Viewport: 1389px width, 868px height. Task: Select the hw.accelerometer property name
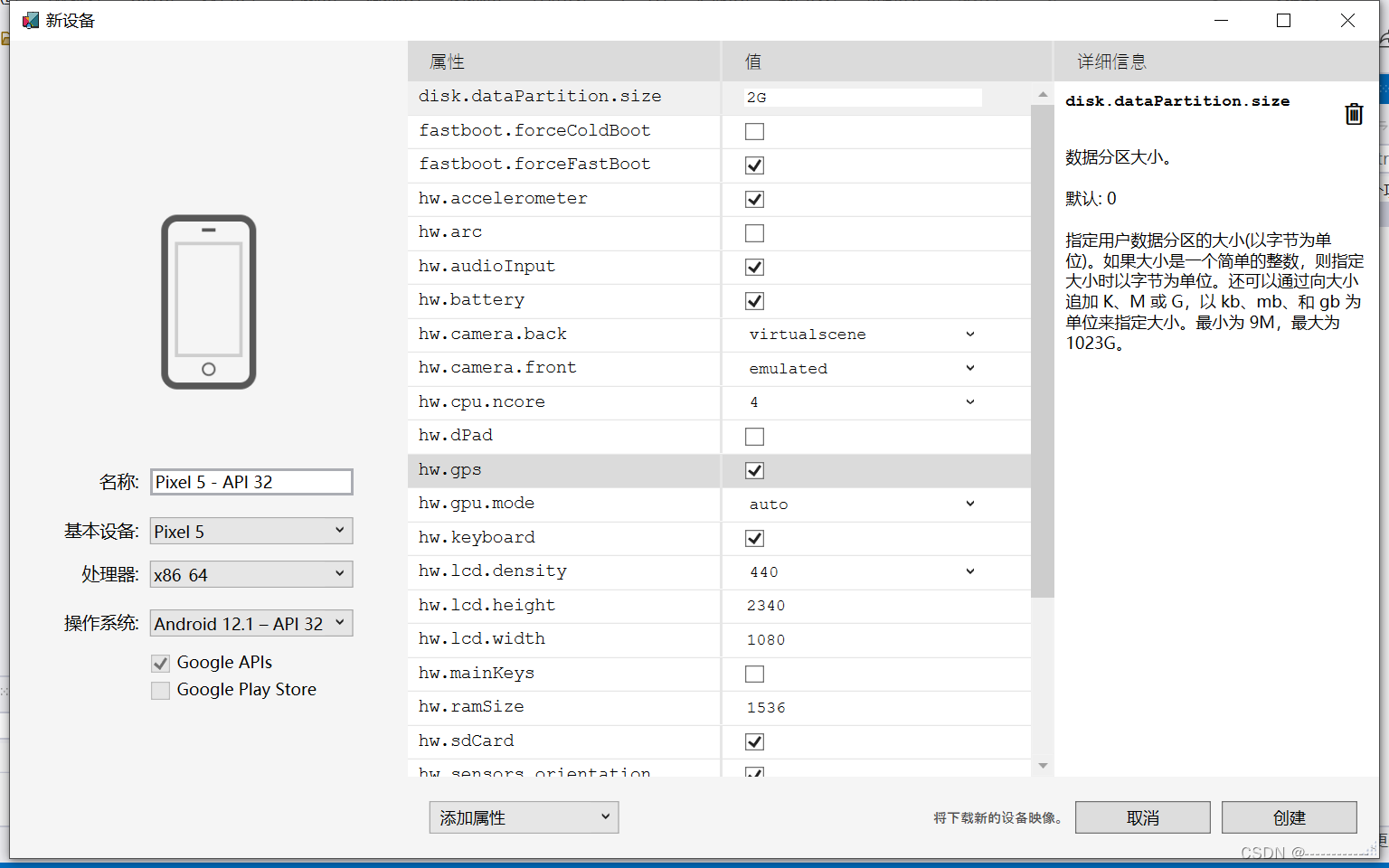[x=503, y=199]
